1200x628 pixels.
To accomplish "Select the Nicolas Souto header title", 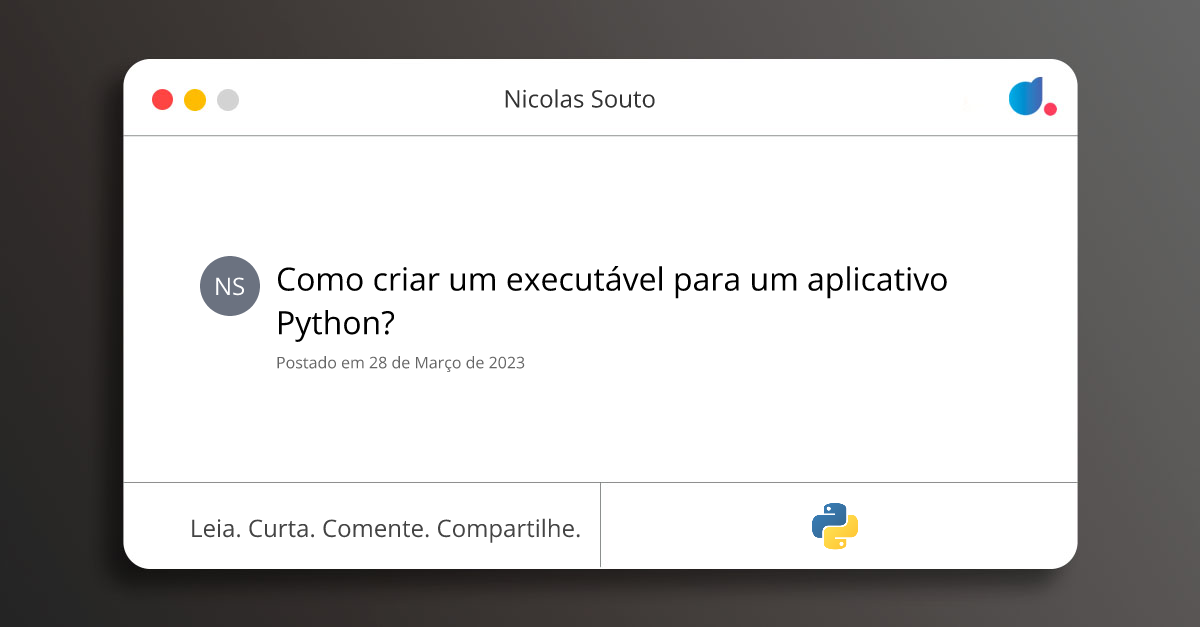I will 580,99.
